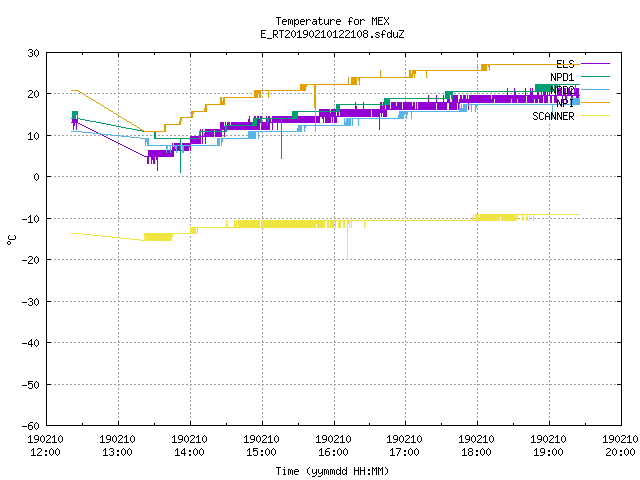Click the y-axis tick value -20
The height and width of the screenshot is (480, 640).
(31, 260)
